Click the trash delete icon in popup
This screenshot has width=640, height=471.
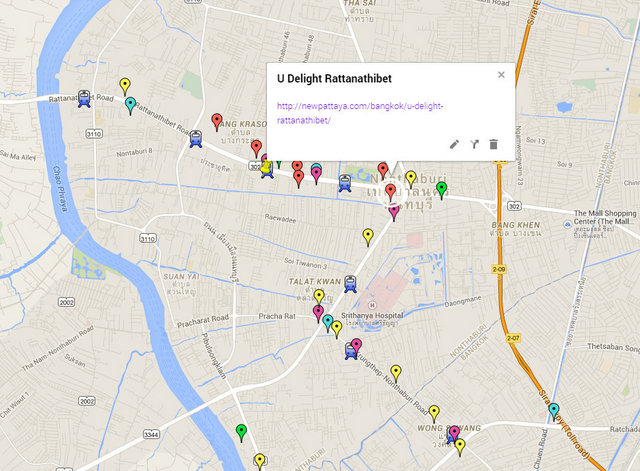pyautogui.click(x=493, y=144)
